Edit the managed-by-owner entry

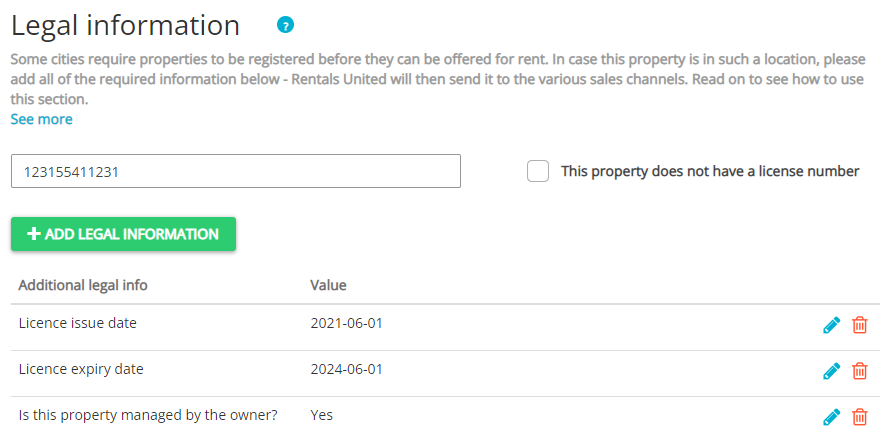coord(831,417)
